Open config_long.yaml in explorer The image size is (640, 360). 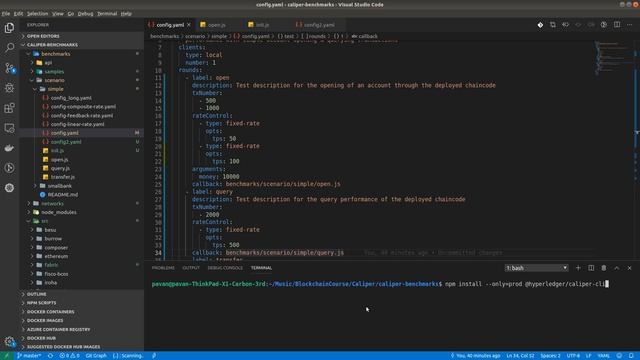[x=71, y=98]
